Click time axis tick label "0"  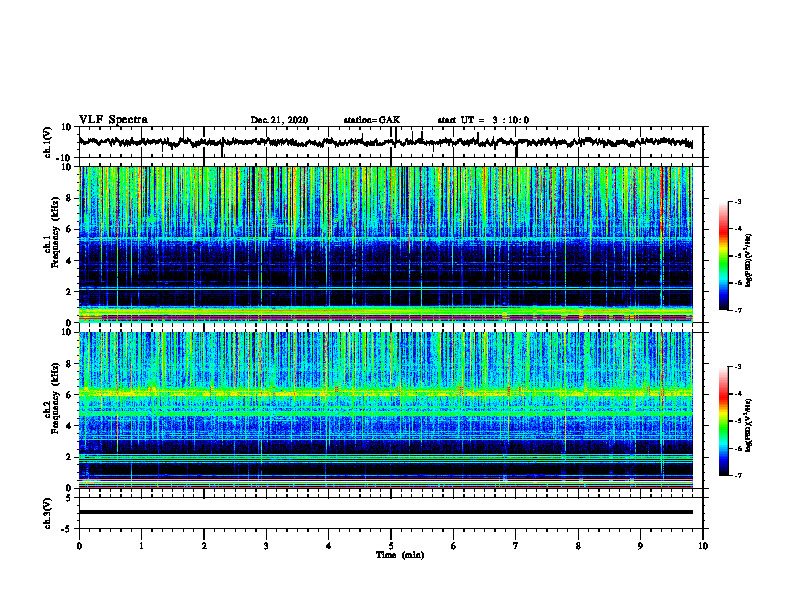click(x=79, y=546)
